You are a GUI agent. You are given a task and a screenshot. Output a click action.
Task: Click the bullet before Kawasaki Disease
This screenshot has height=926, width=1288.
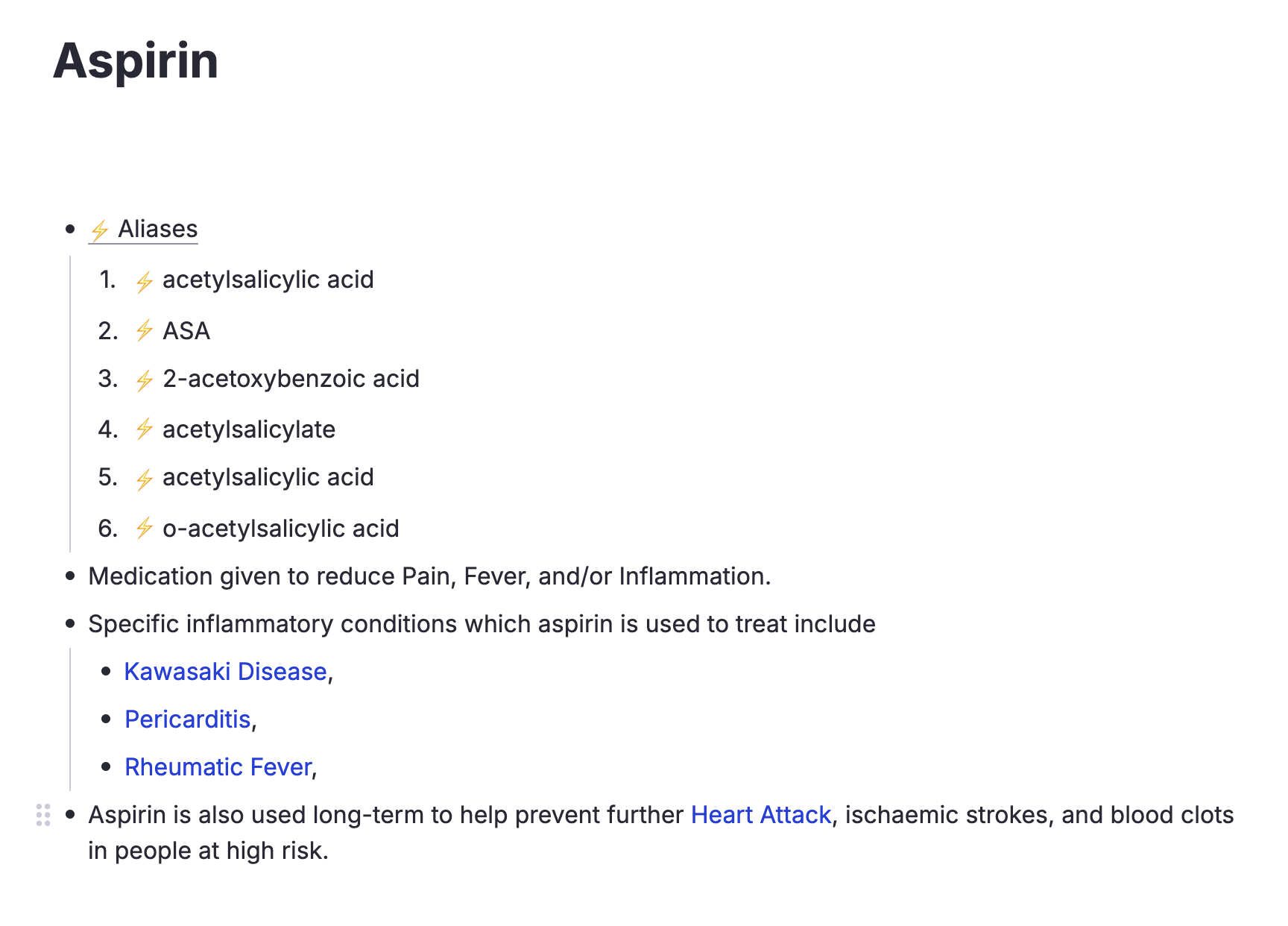[107, 672]
